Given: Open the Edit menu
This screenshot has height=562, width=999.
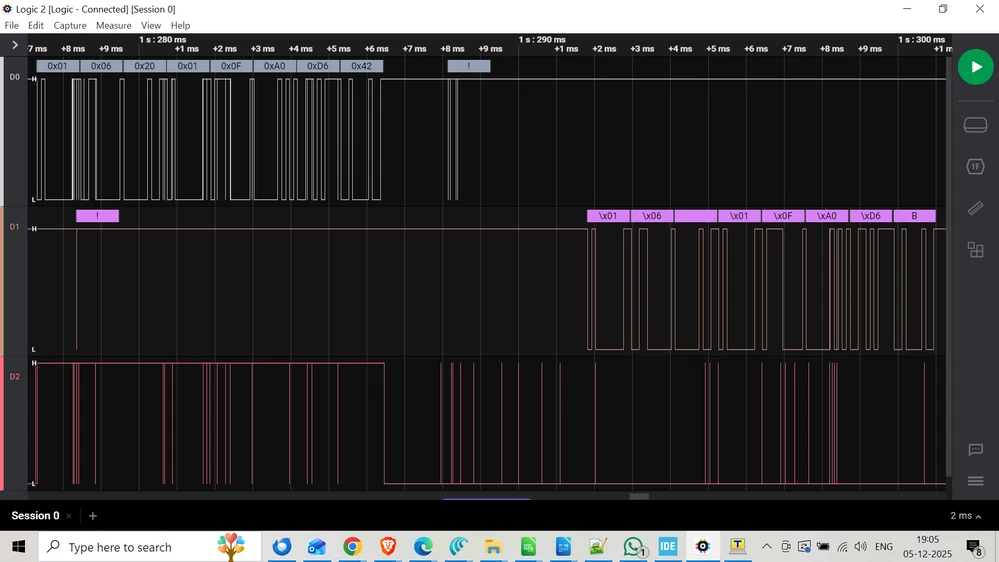Looking at the screenshot, I should (x=36, y=25).
